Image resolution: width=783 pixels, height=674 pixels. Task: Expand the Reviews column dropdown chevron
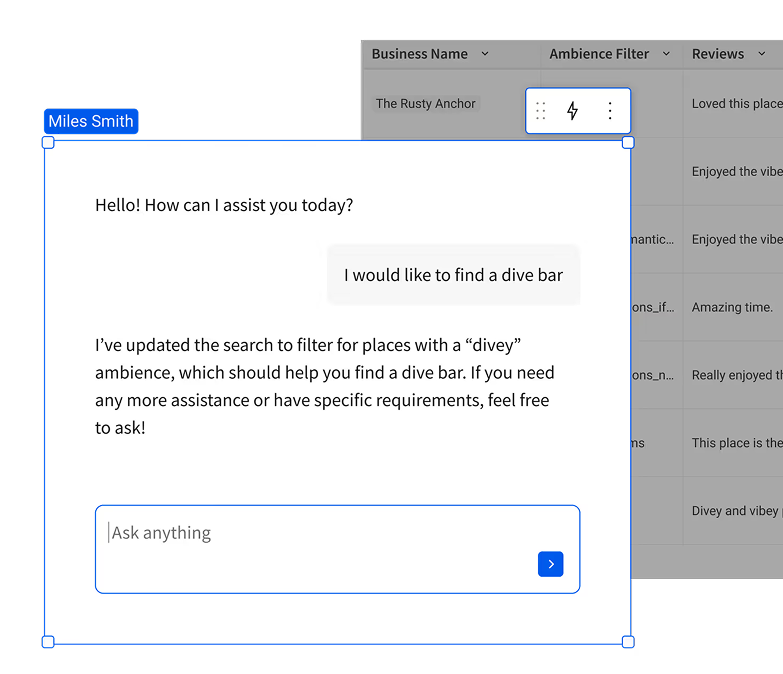762,54
